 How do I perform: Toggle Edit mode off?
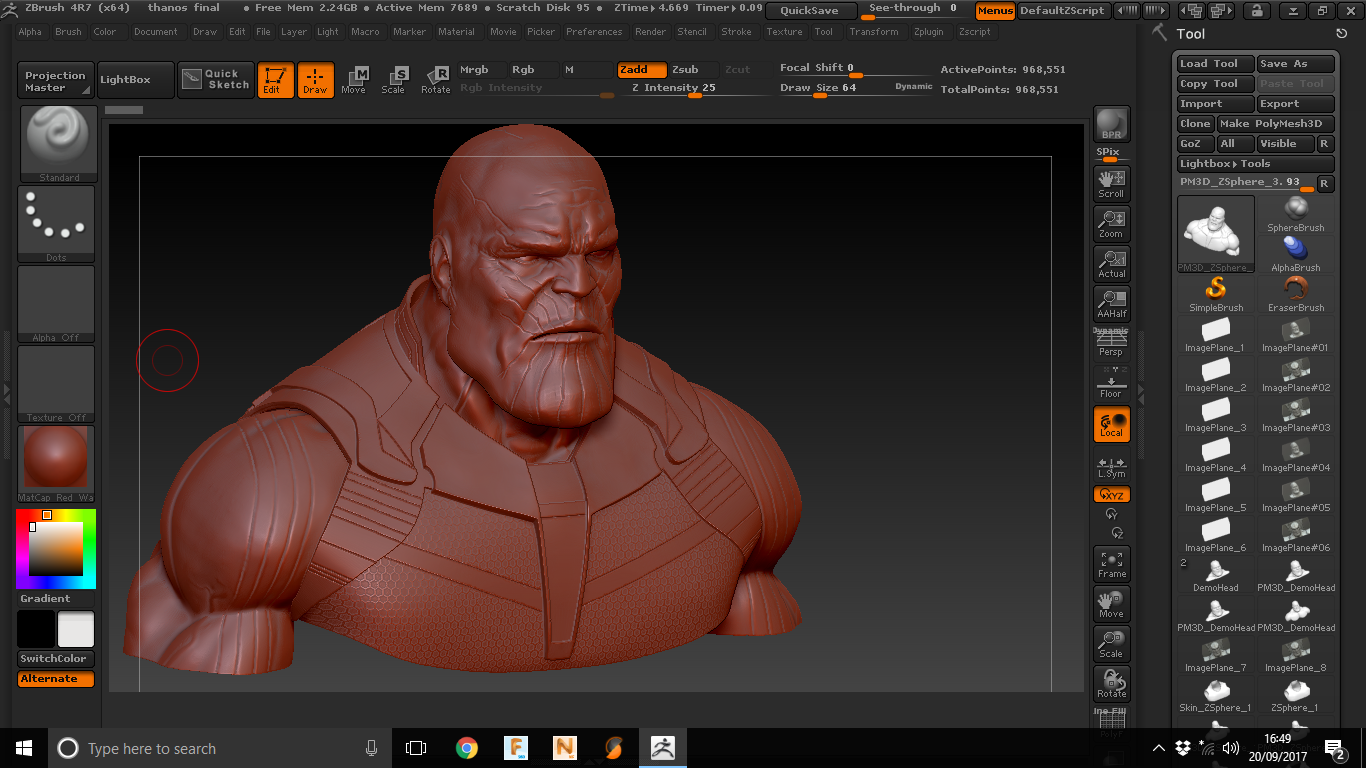click(275, 80)
